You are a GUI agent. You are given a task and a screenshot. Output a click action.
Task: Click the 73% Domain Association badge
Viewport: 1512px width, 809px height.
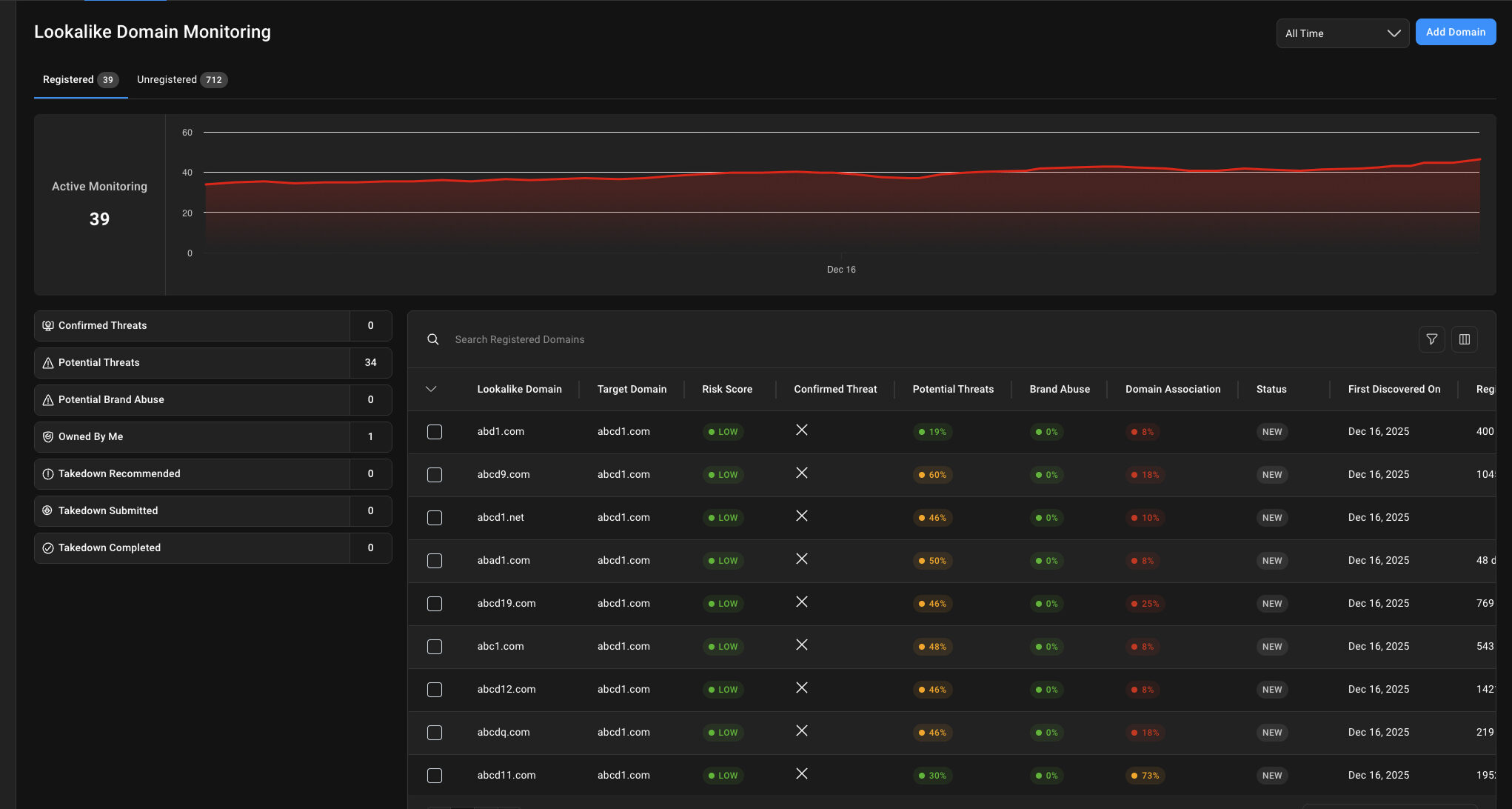1145,776
